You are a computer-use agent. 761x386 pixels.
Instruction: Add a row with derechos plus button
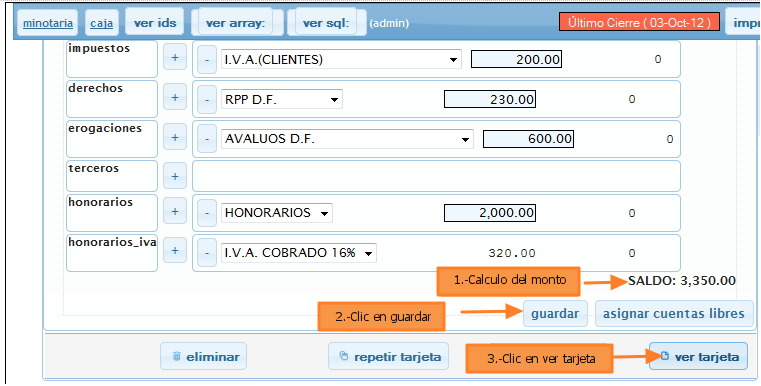175,98
